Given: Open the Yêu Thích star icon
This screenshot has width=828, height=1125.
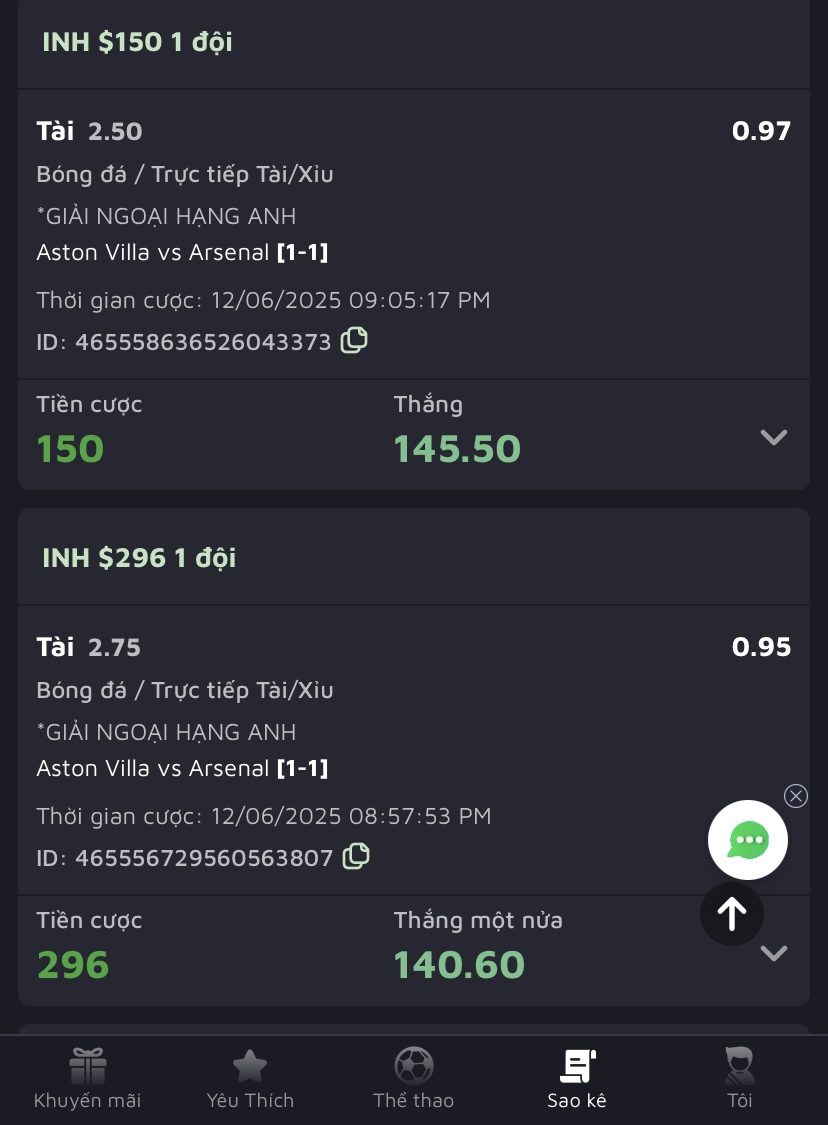Looking at the screenshot, I should [x=250, y=1066].
